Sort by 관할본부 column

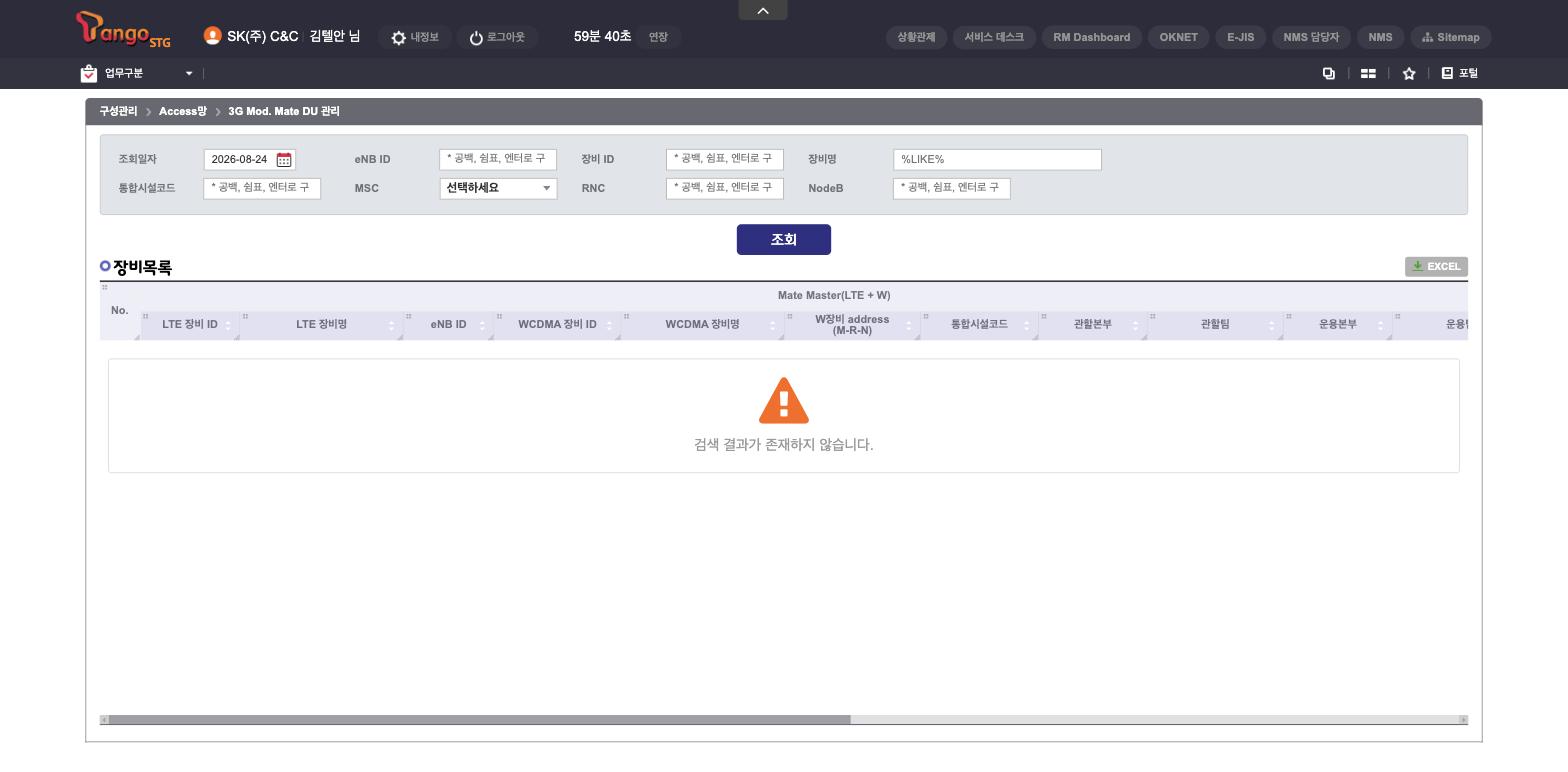[1092, 325]
